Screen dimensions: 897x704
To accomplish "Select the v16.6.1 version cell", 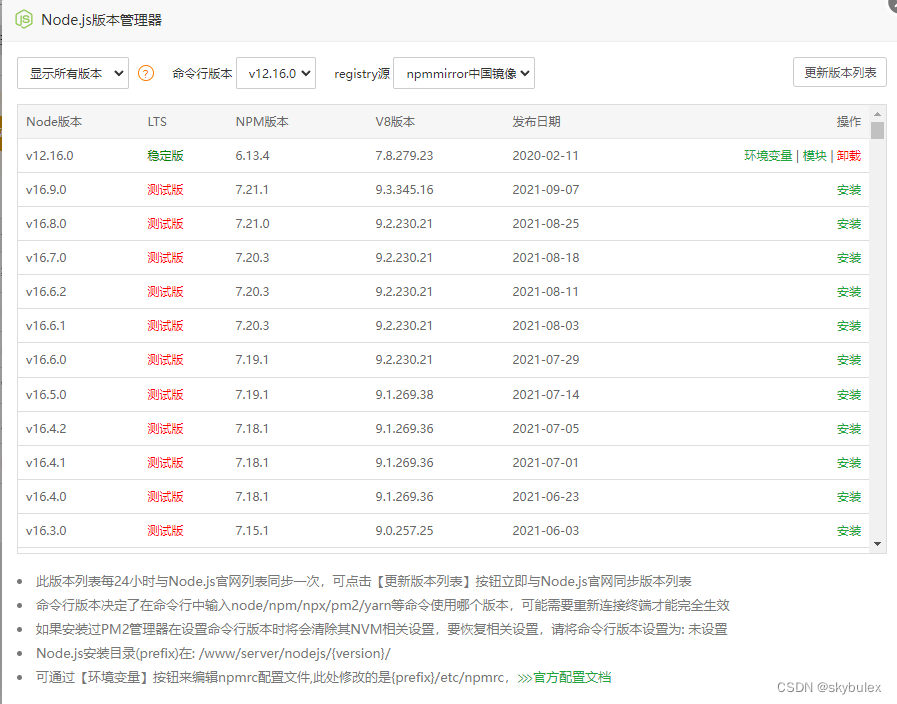I will pyautogui.click(x=46, y=326).
